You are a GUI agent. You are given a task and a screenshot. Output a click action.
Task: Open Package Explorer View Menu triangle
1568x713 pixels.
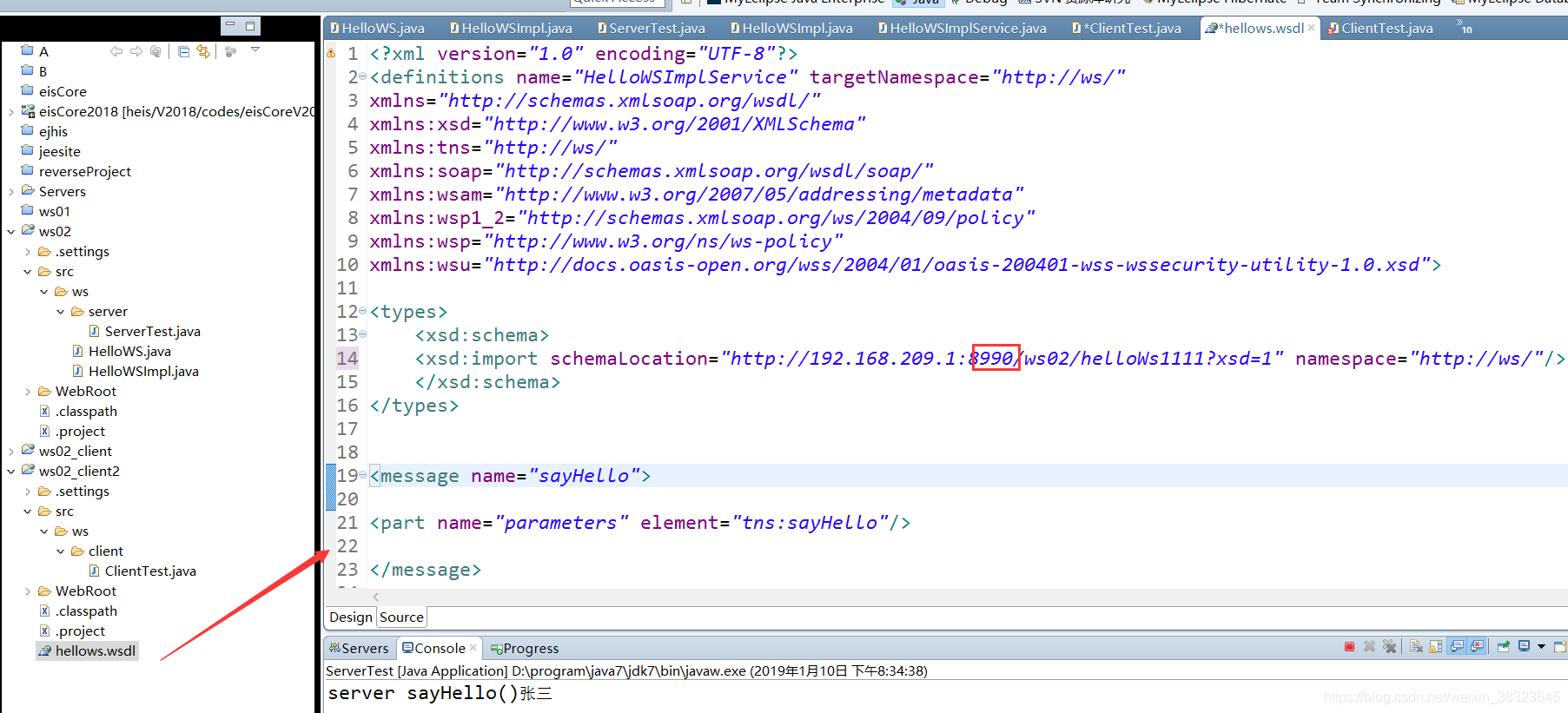(x=255, y=50)
